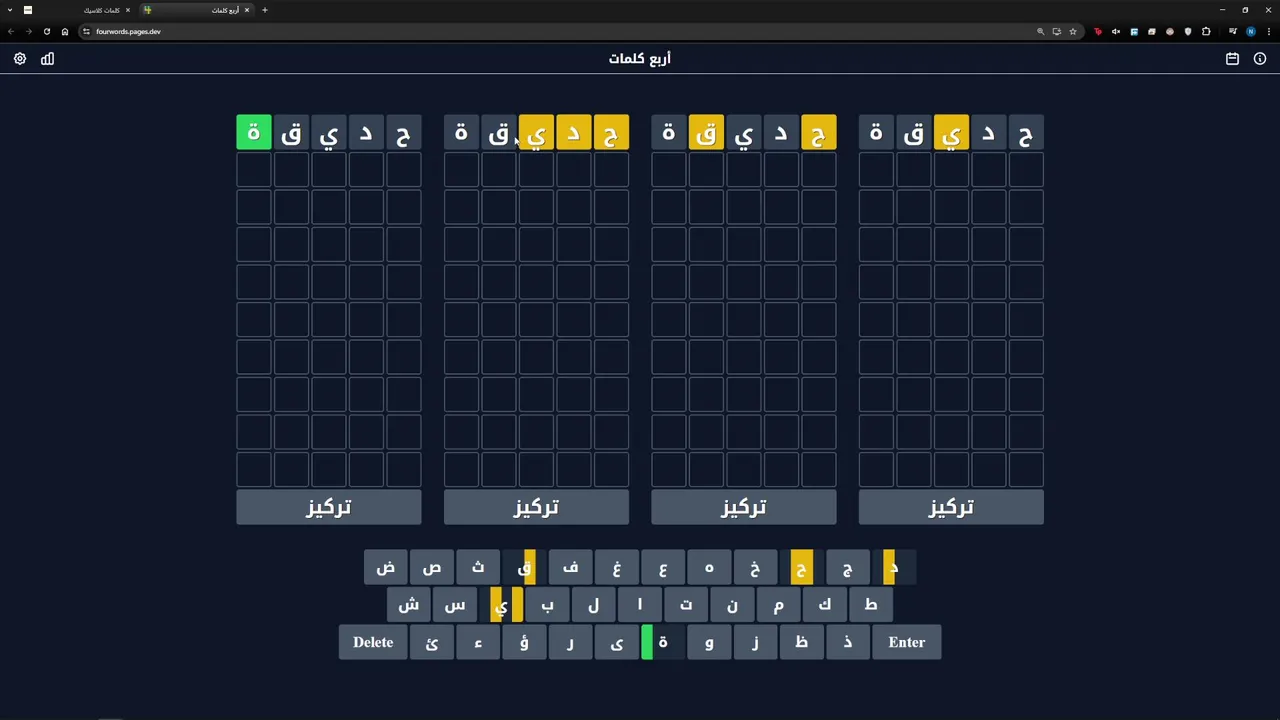Open the zoom magnifier icon in address bar

pos(1040,31)
